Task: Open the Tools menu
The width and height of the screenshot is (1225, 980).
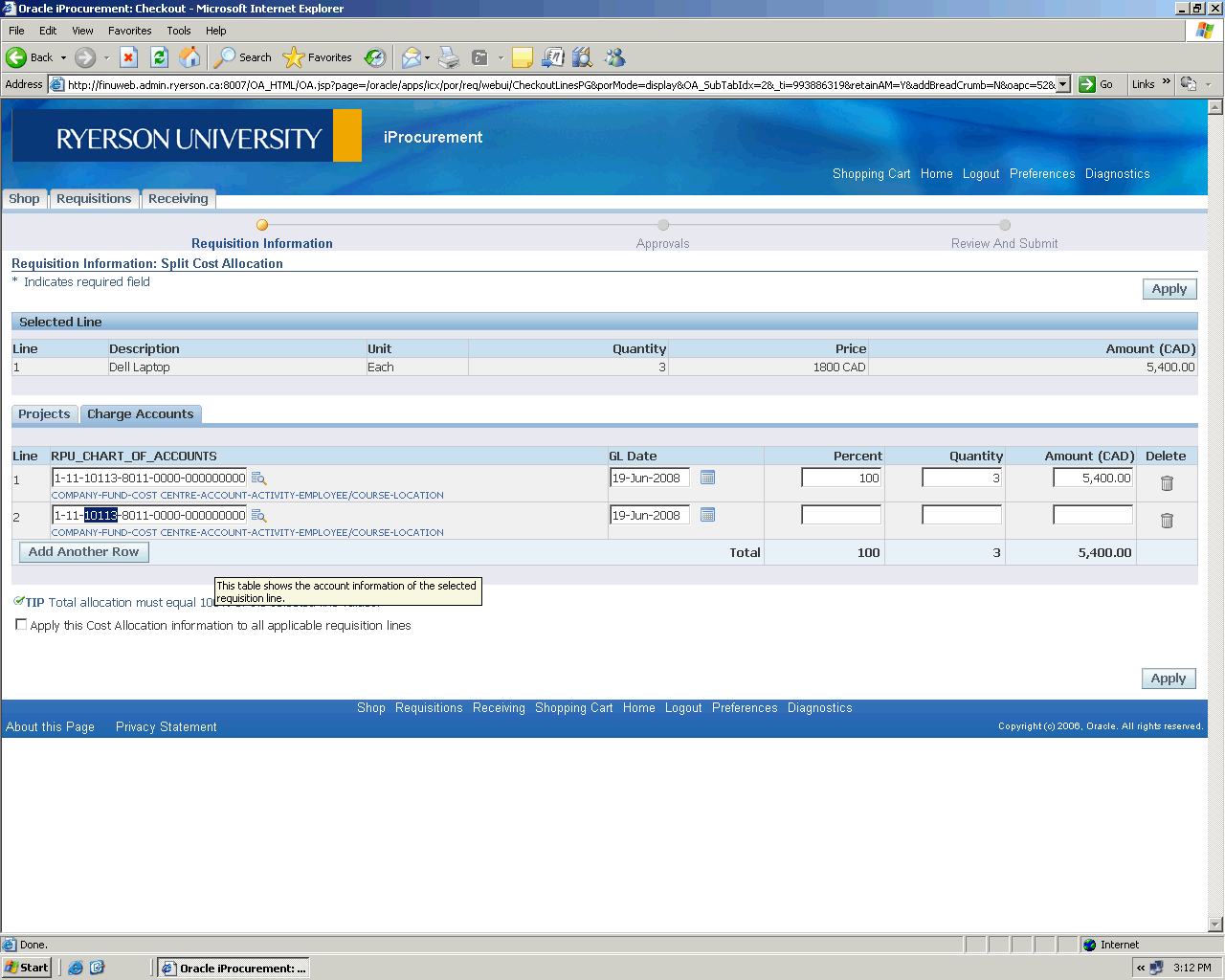Action: pos(178,31)
